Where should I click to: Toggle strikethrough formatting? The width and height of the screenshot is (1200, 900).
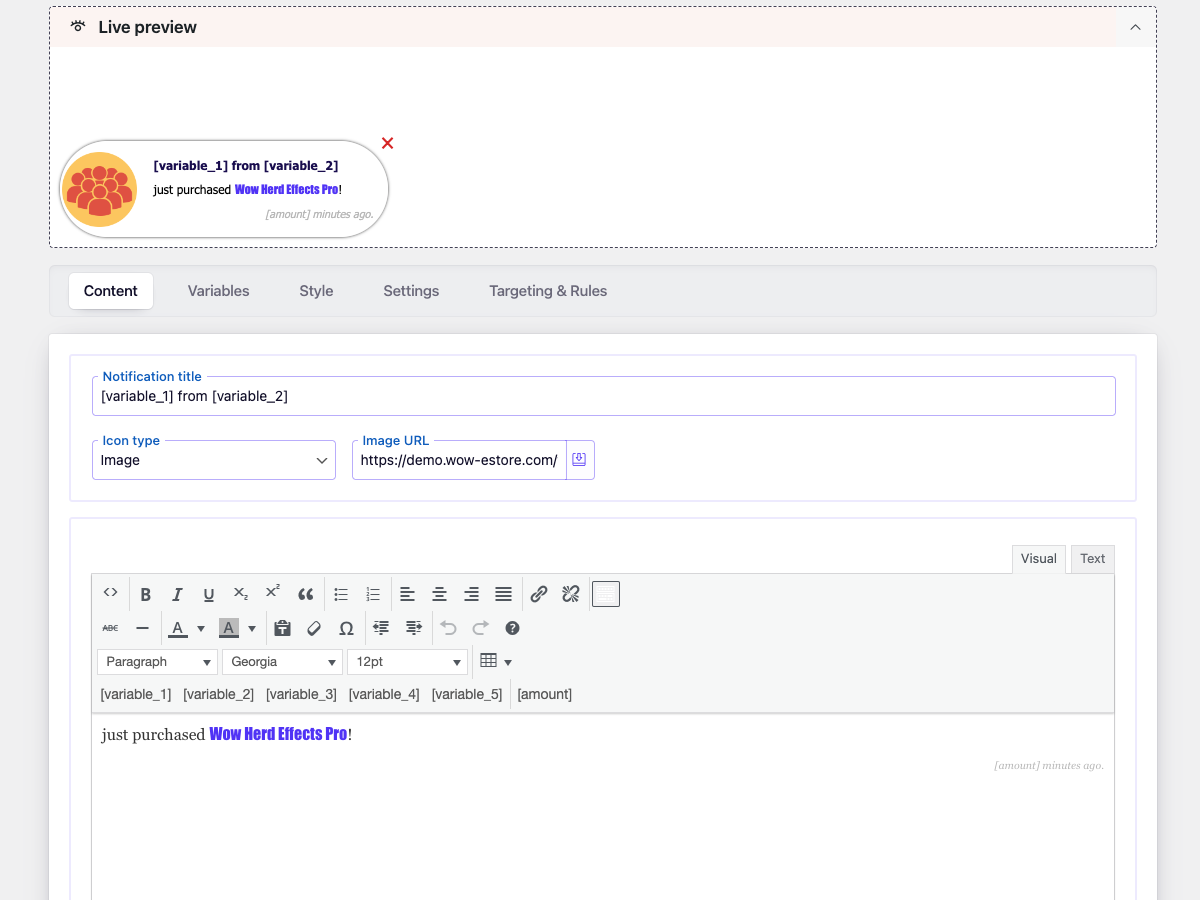pyautogui.click(x=111, y=628)
